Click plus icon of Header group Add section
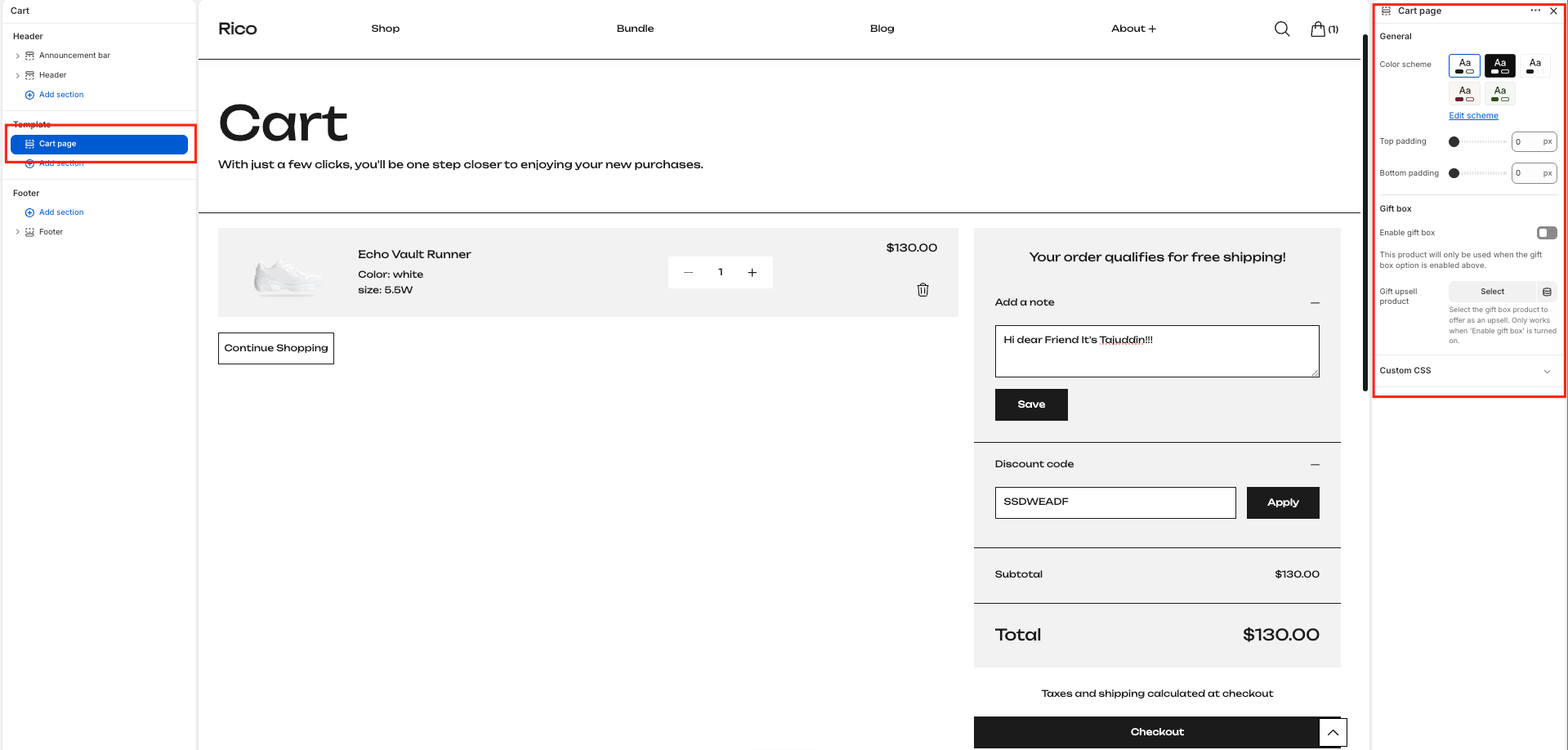 coord(30,95)
